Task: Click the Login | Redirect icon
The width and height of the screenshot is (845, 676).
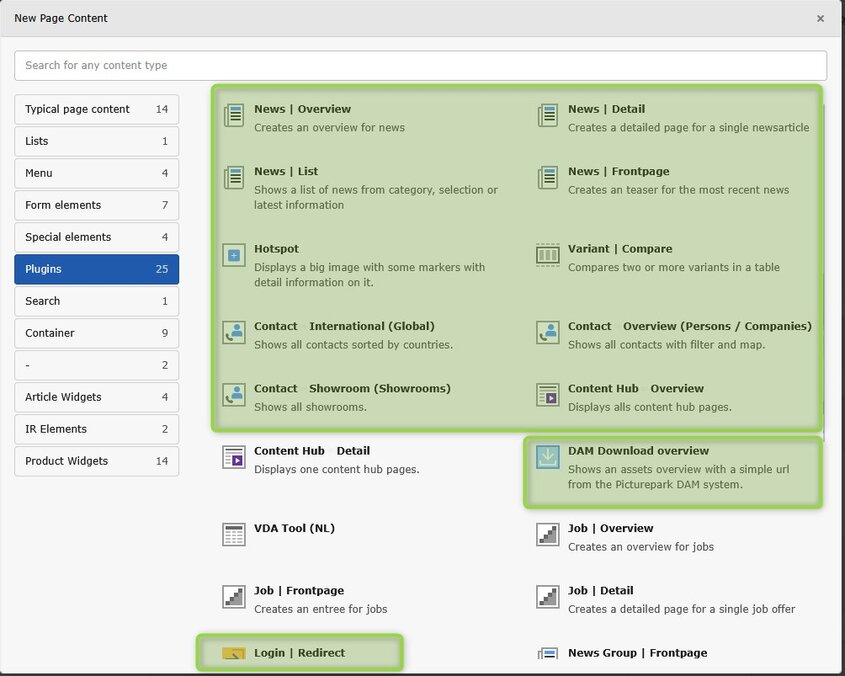Action: tap(233, 654)
